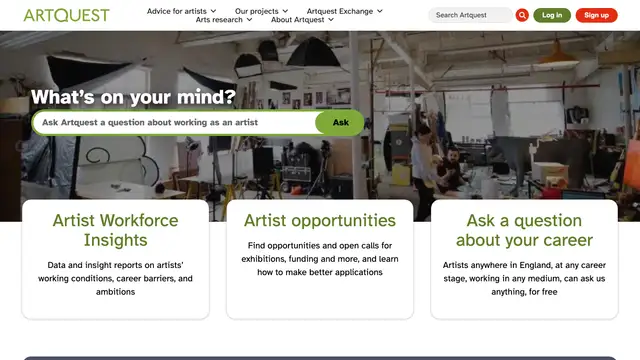Click the "What's on your mind?" heading
The width and height of the screenshot is (640, 360).
pyautogui.click(x=133, y=97)
